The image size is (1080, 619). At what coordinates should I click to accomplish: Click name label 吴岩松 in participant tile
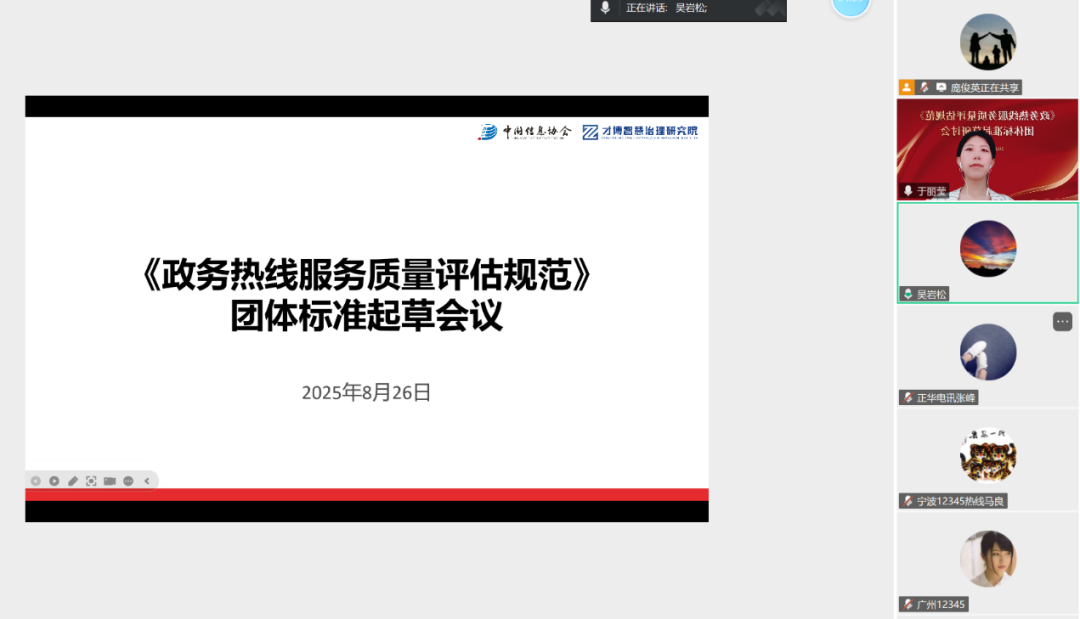931,294
